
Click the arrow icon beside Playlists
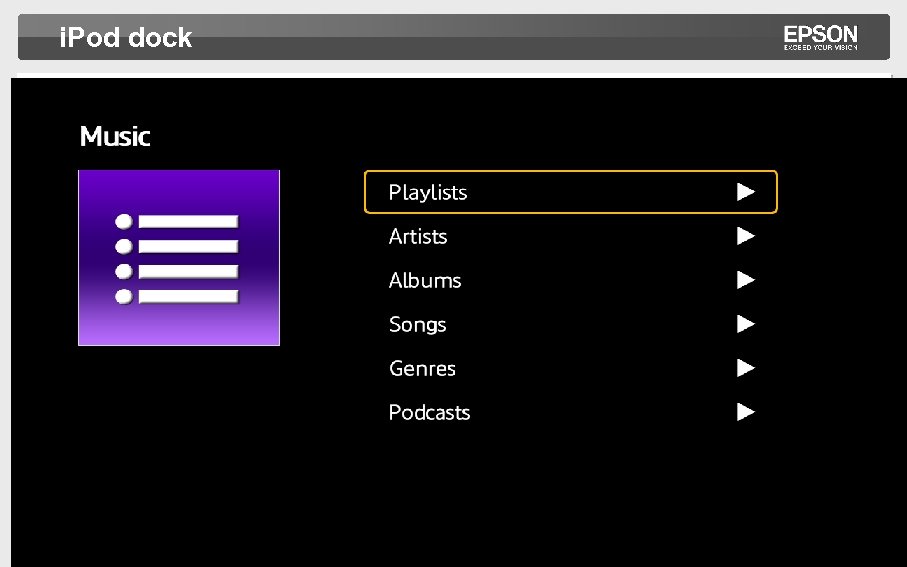(745, 192)
